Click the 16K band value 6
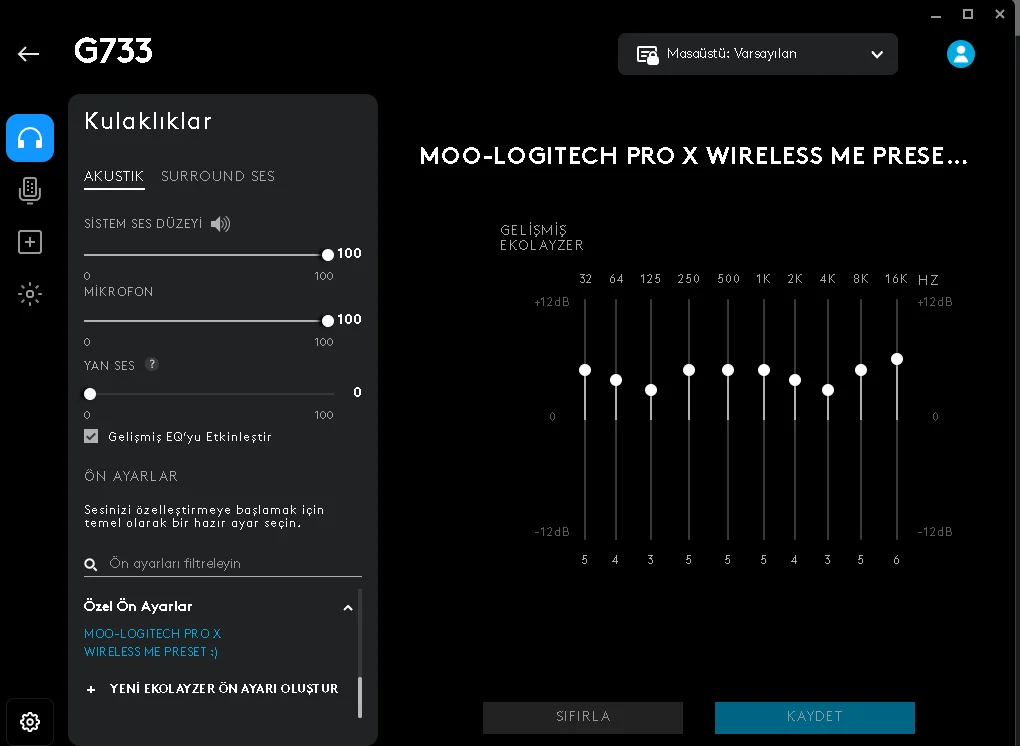The image size is (1020, 746). pyautogui.click(x=896, y=560)
